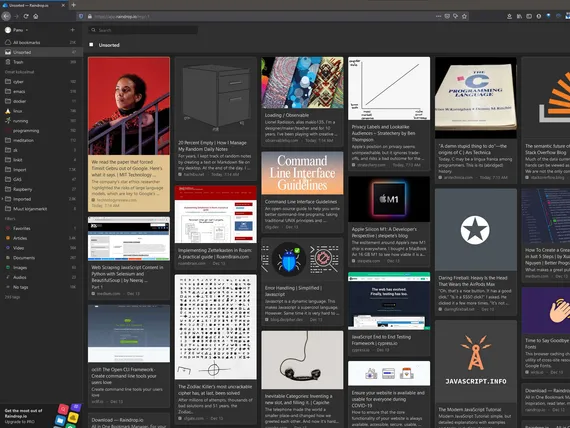This screenshot has height=428, width=570.
Task: Click the shield tracking protection icon
Action: (81, 16)
